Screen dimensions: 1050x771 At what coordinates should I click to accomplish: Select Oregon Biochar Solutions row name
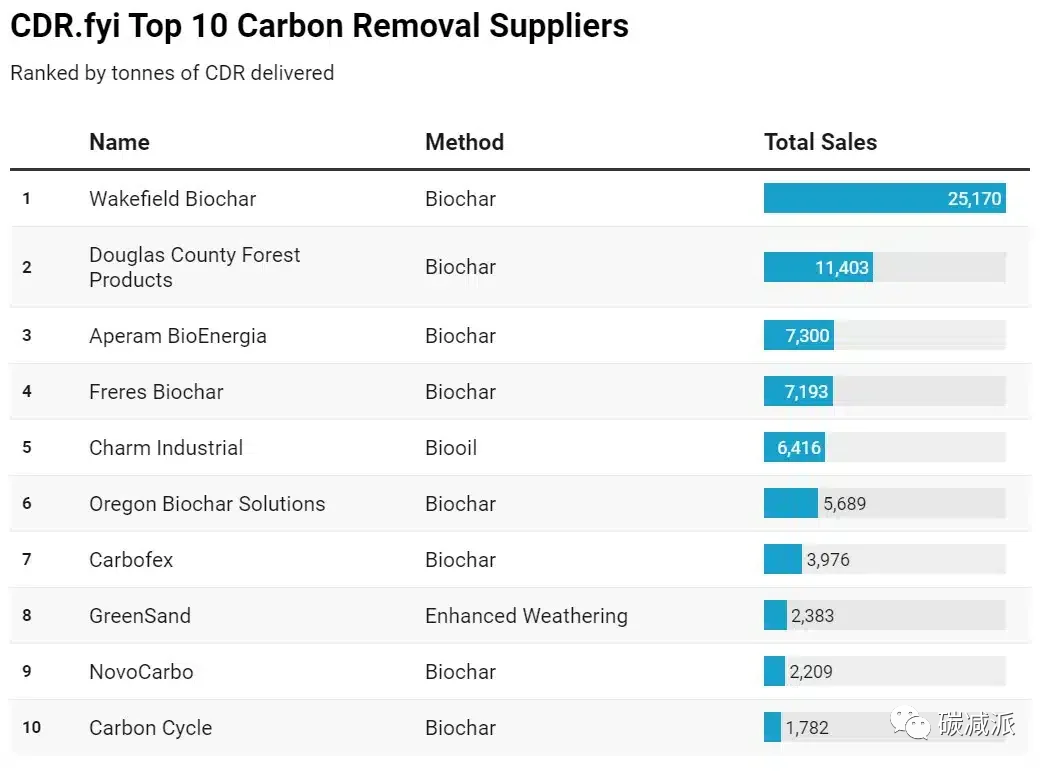pos(207,504)
